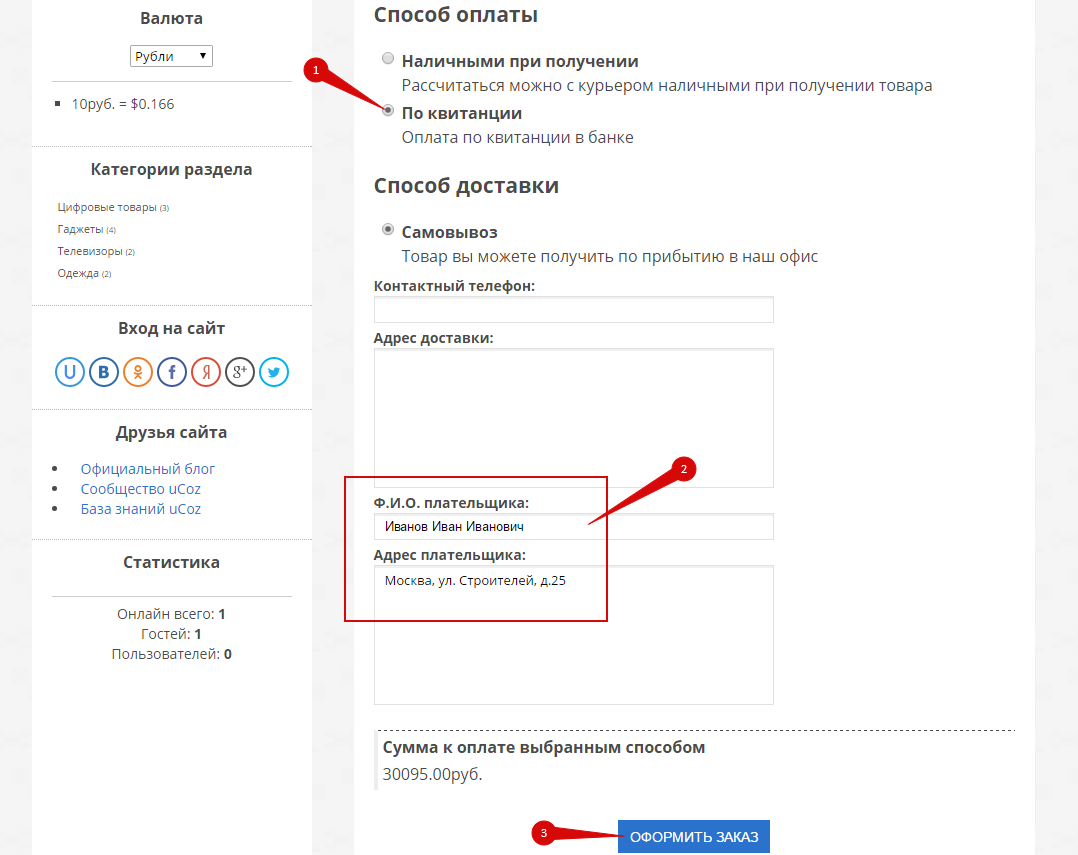The image size is (1078, 855).
Task: Select 'Наличными при получении' payment option
Action: [388, 59]
